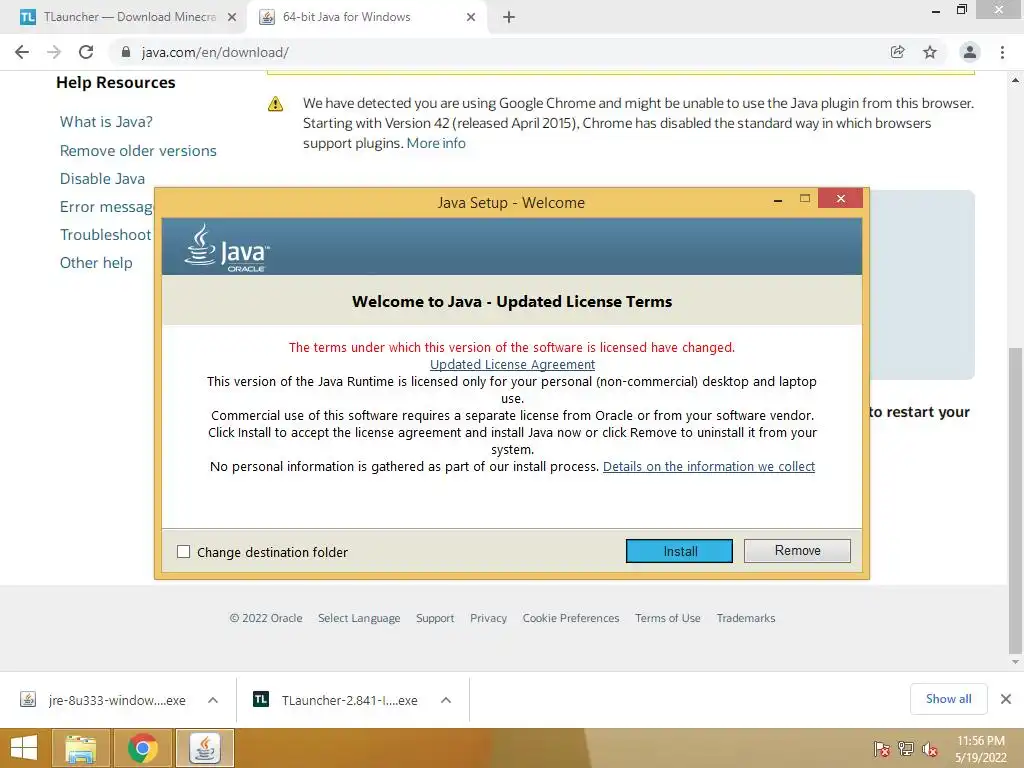Open Google Chrome from taskbar
Image resolution: width=1024 pixels, height=768 pixels.
[x=142, y=748]
